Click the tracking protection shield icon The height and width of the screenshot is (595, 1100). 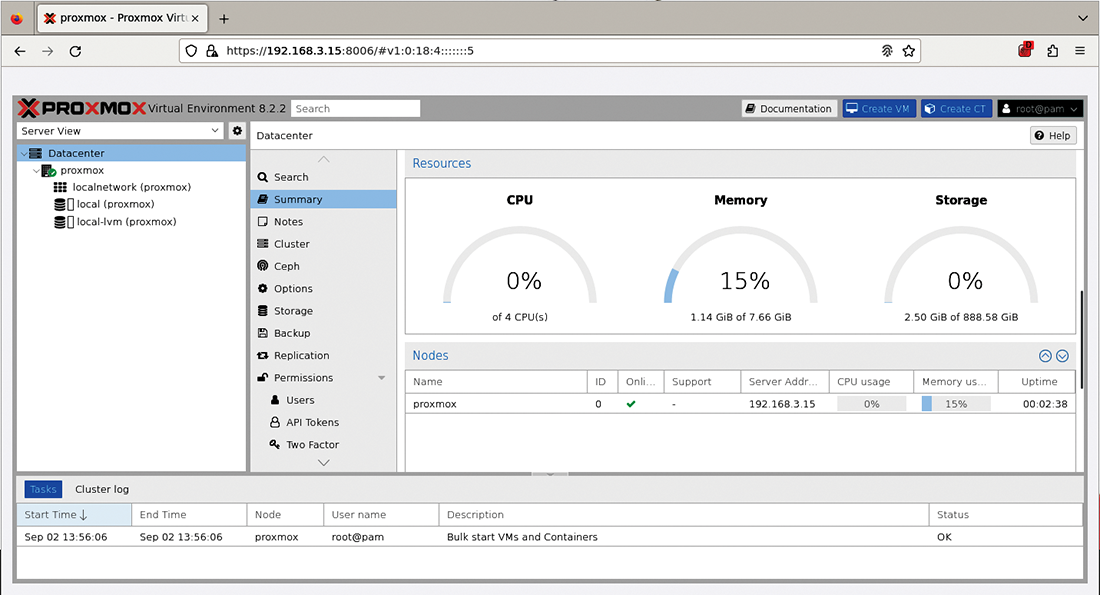(192, 51)
